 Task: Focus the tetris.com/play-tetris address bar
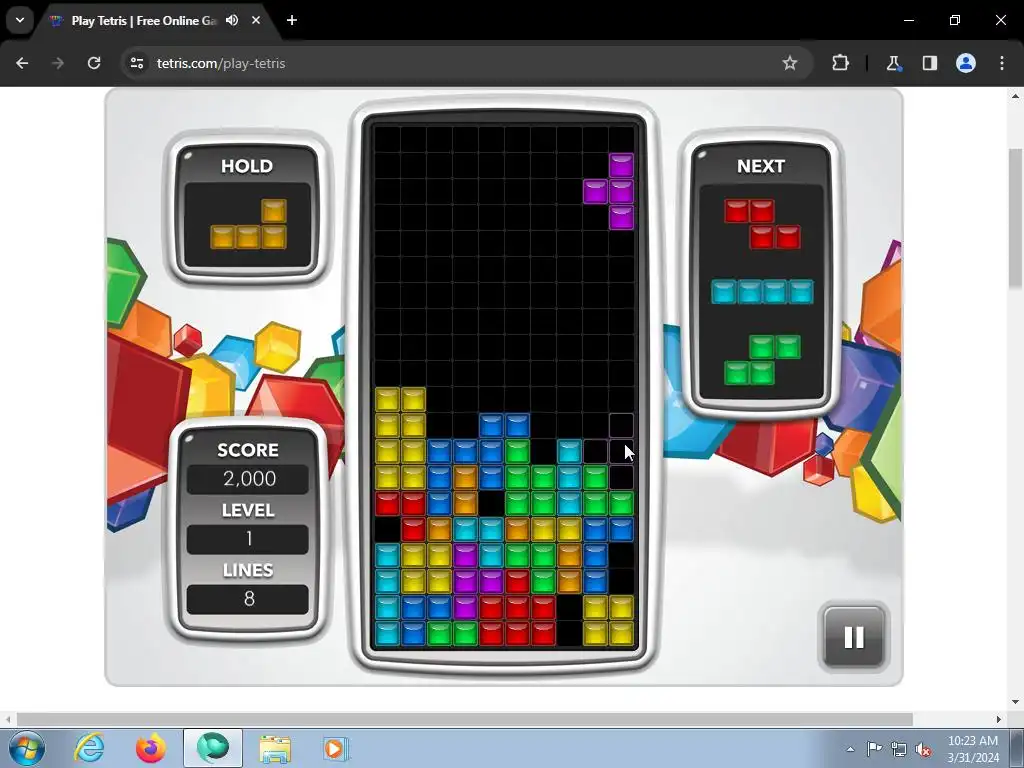[x=467, y=63]
